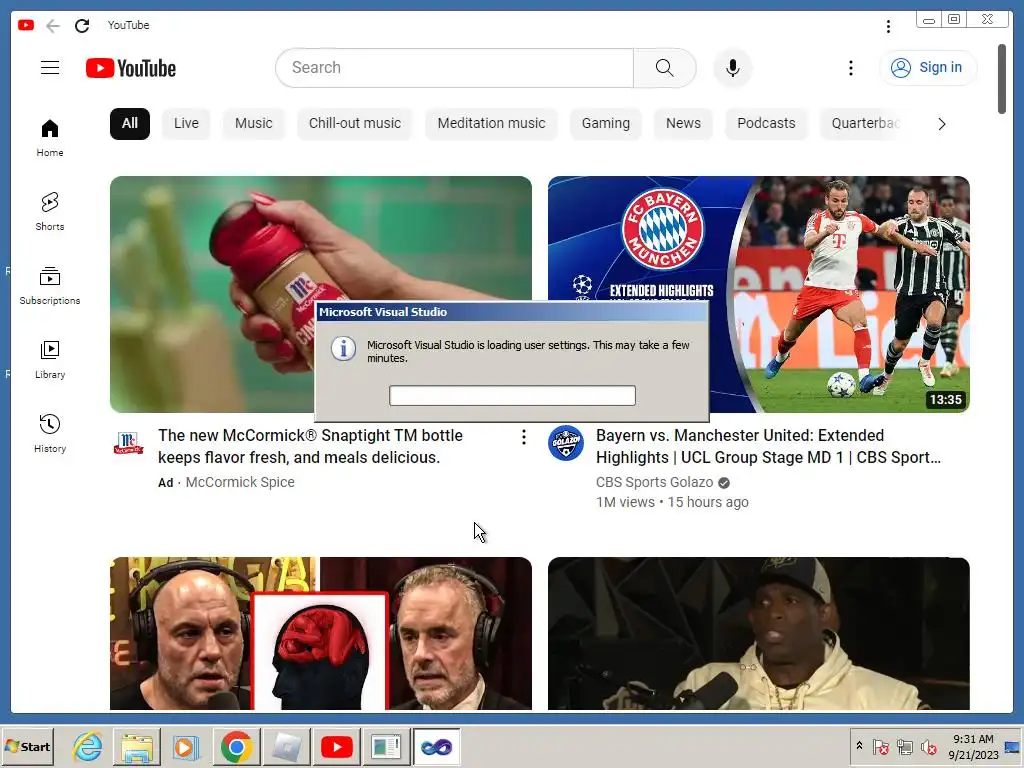The width and height of the screenshot is (1024, 768).
Task: Reload the YouTube page
Action: 82,25
